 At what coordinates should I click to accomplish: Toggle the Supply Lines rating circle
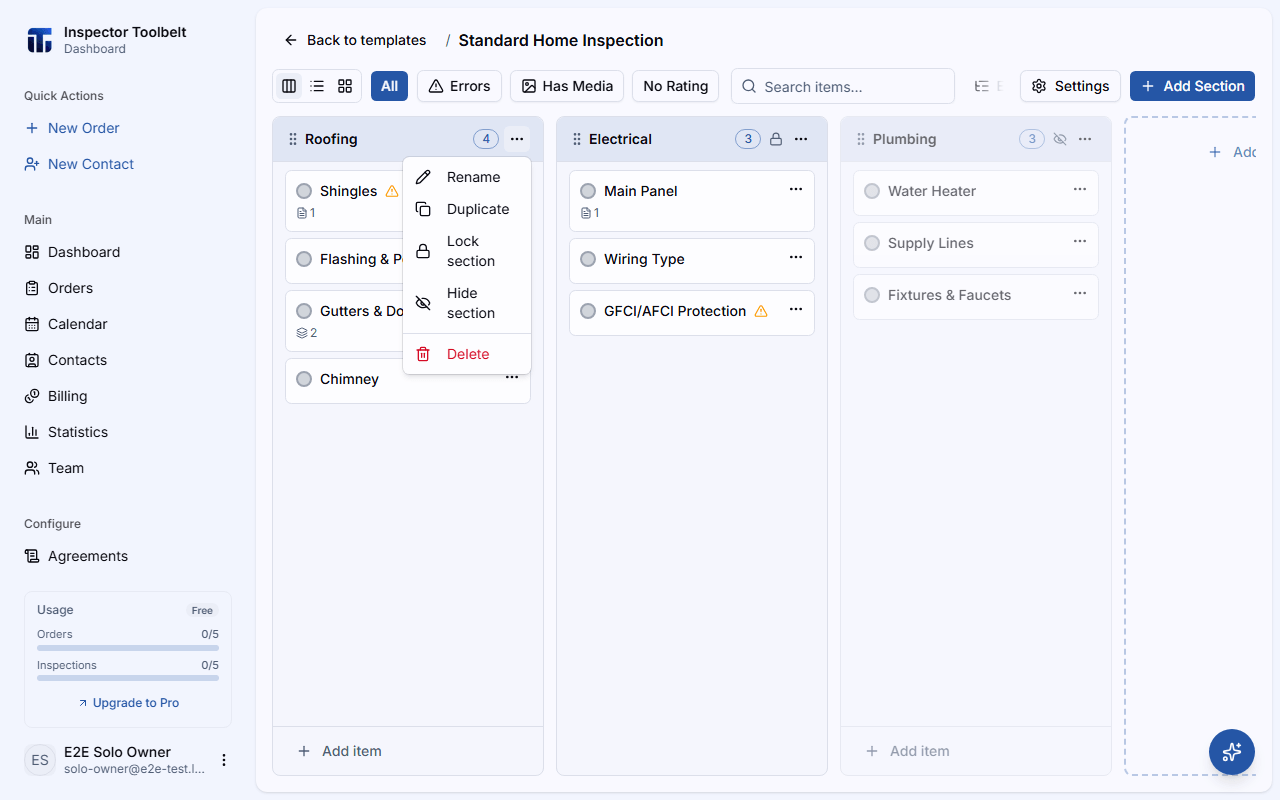click(x=872, y=243)
